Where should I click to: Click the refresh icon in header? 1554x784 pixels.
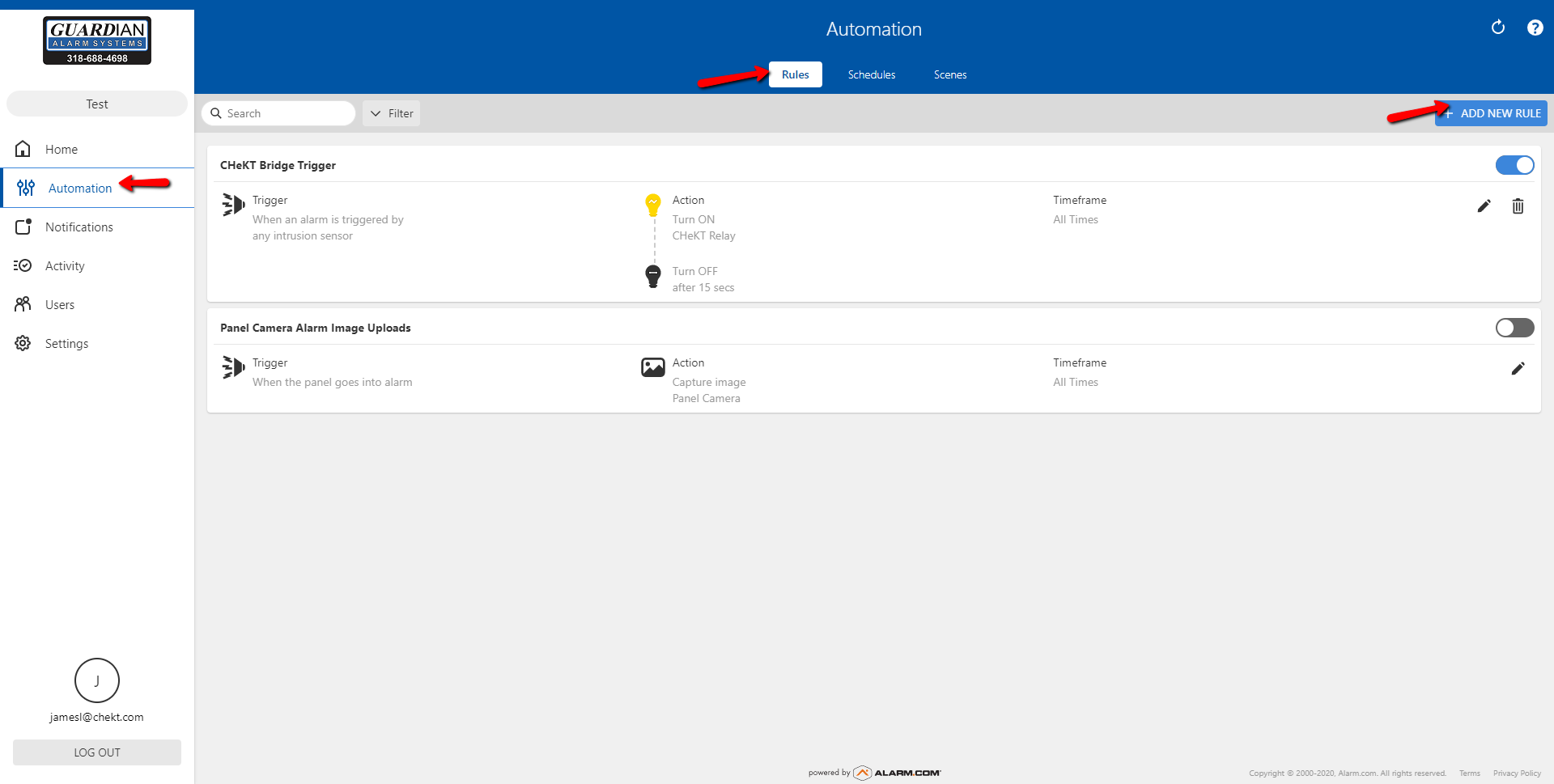[x=1498, y=28]
